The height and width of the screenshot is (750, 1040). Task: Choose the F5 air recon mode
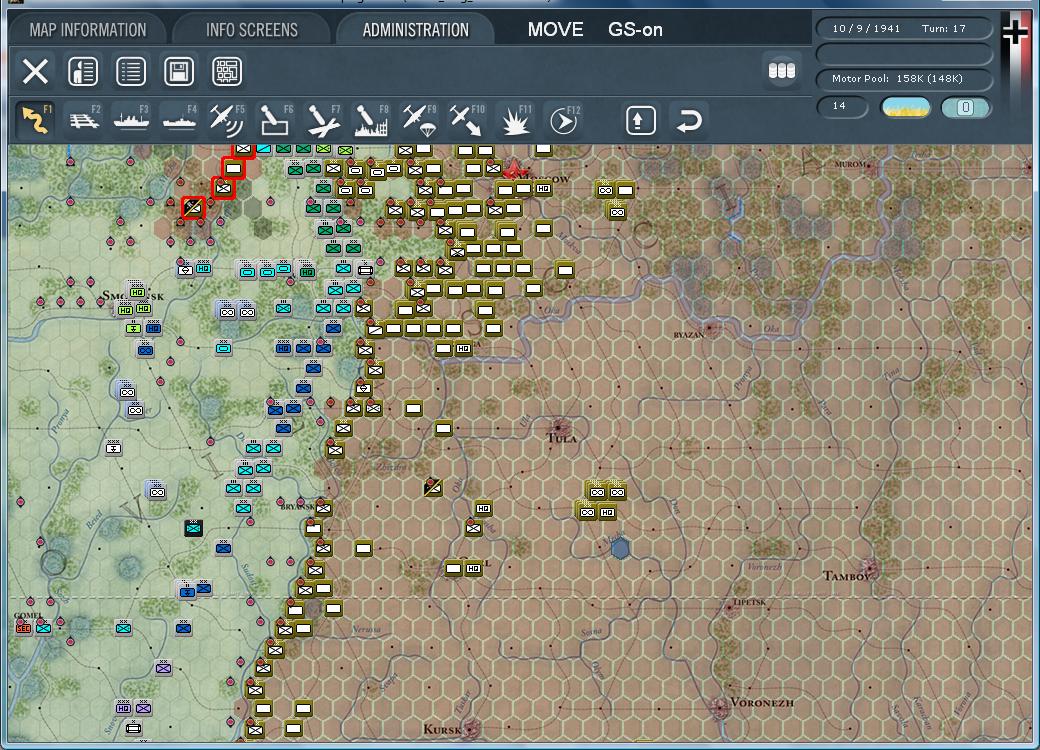click(x=226, y=121)
